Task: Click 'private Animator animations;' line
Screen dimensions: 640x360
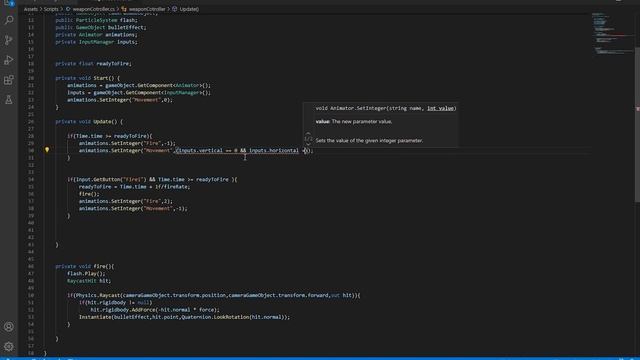Action: pyautogui.click(x=96, y=35)
